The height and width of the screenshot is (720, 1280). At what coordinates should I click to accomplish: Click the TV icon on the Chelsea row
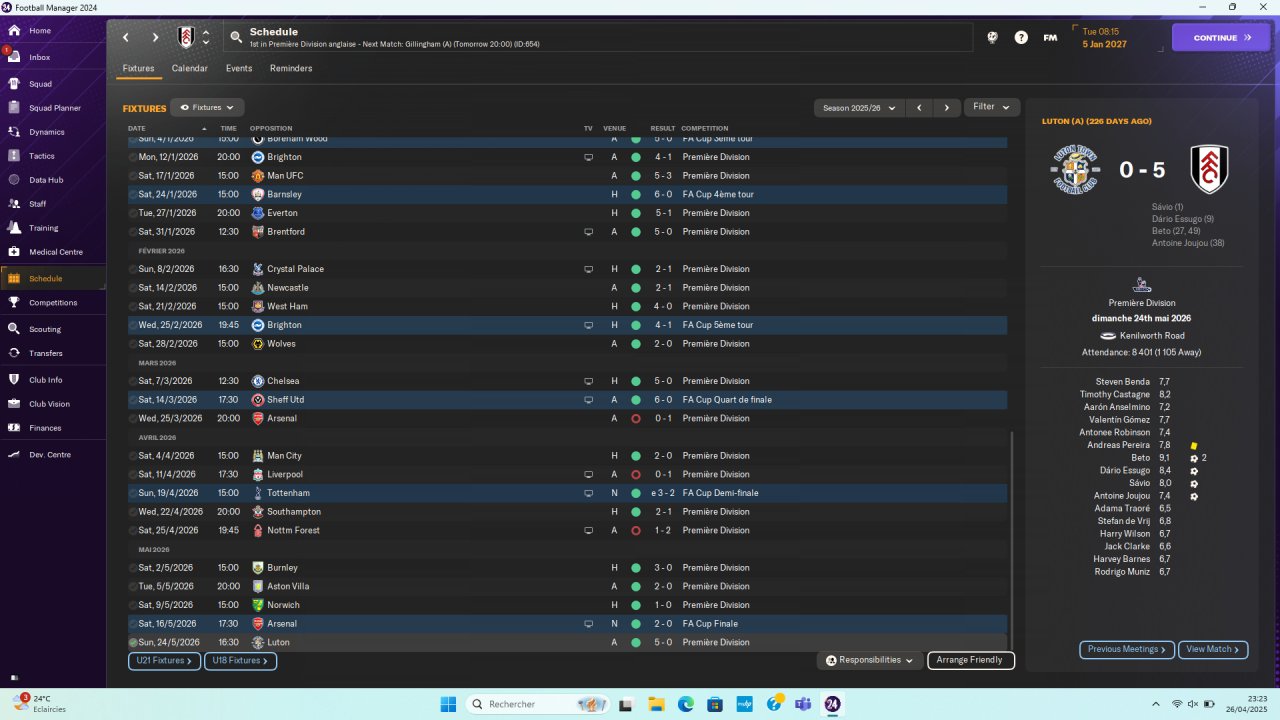589,381
